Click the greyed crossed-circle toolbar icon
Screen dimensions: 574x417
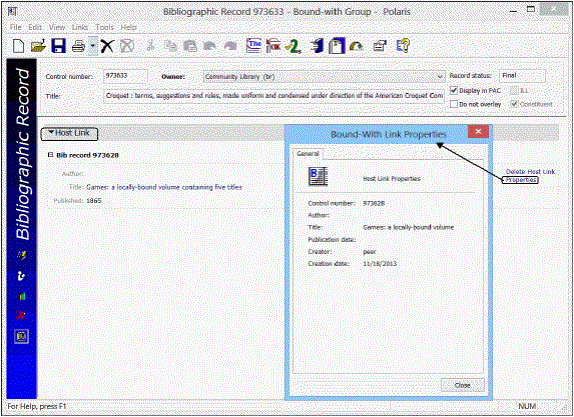127,46
